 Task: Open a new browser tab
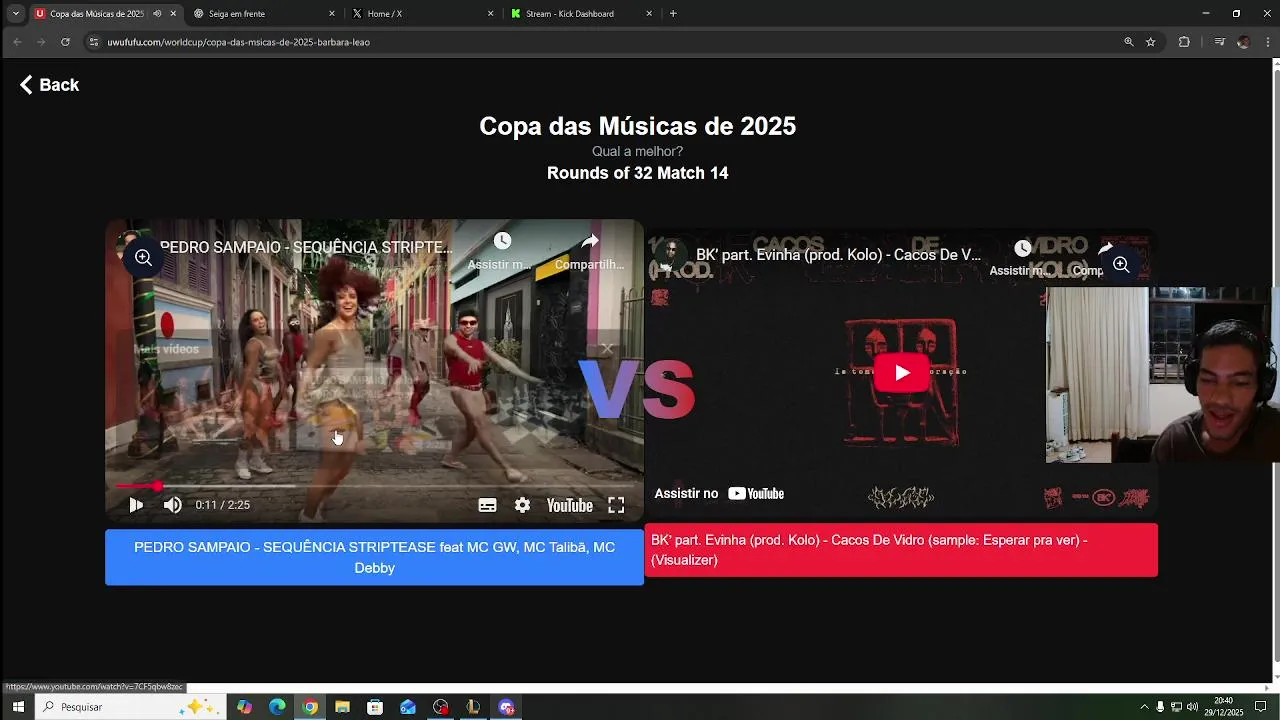(673, 14)
